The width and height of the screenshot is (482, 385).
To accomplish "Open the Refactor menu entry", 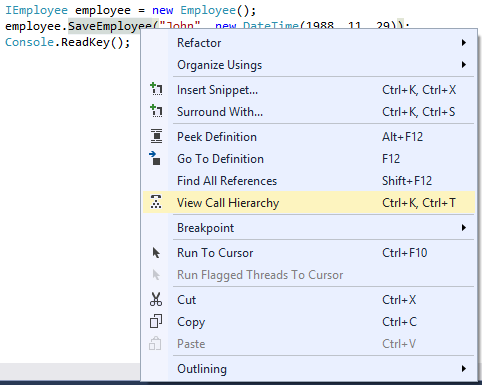I will click(x=309, y=43).
